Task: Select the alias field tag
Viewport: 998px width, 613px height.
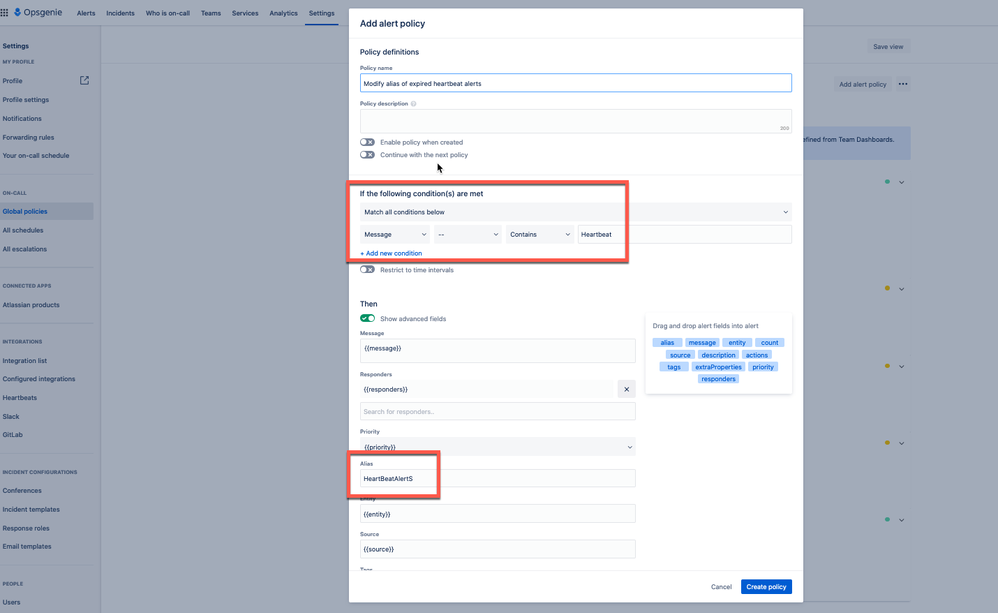Action: click(667, 342)
